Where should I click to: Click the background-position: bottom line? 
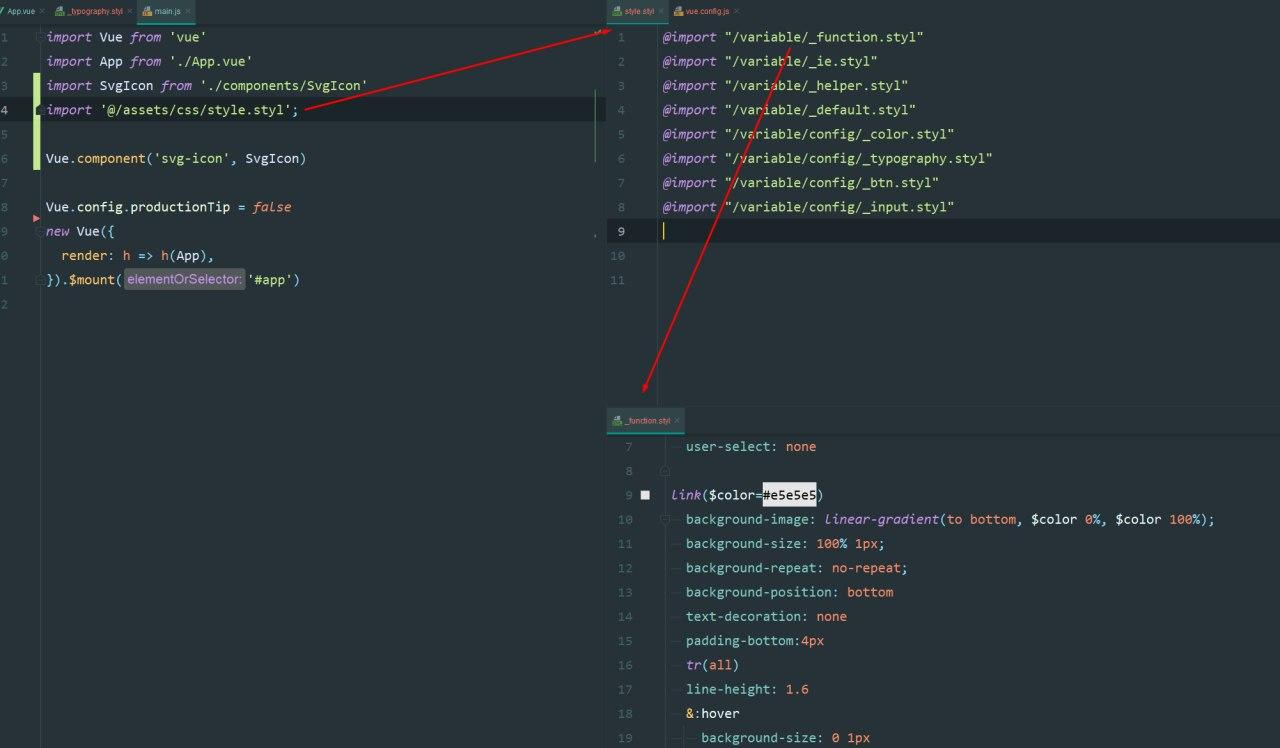[x=790, y=592]
